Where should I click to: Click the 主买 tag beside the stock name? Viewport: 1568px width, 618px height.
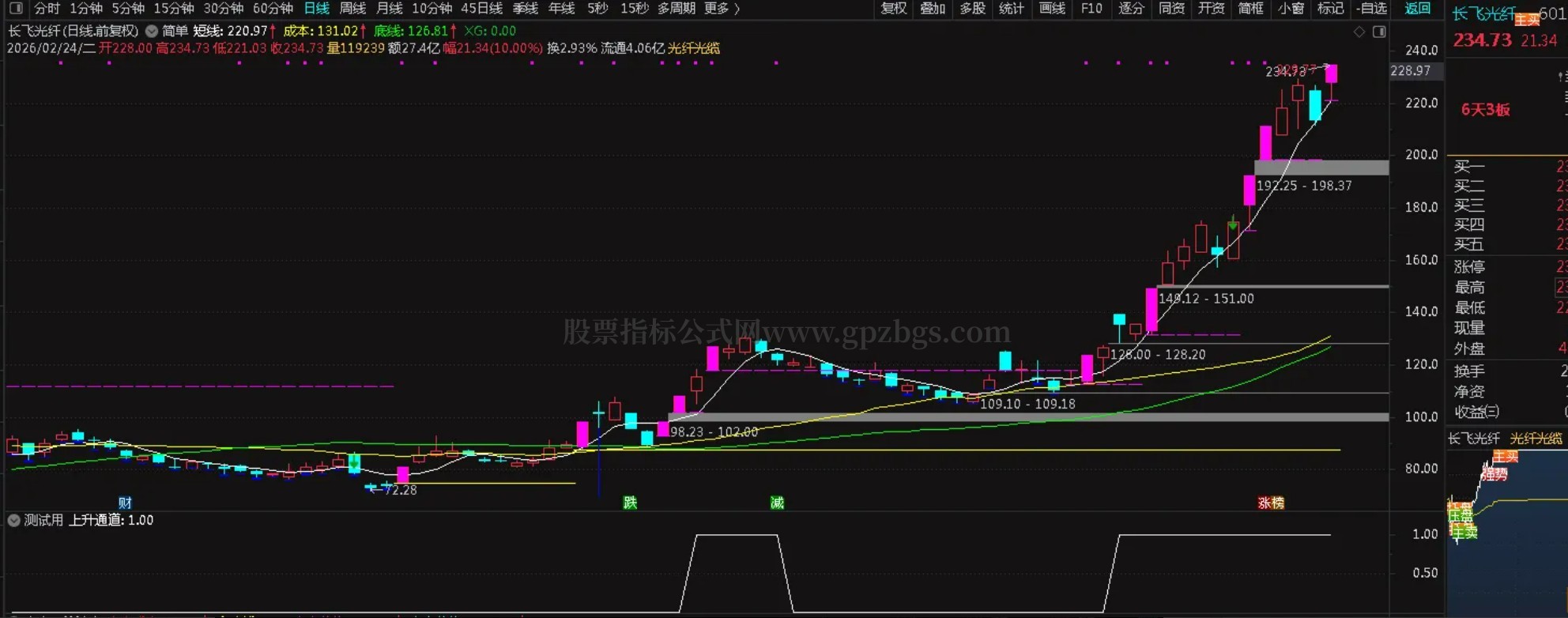pos(1527,20)
